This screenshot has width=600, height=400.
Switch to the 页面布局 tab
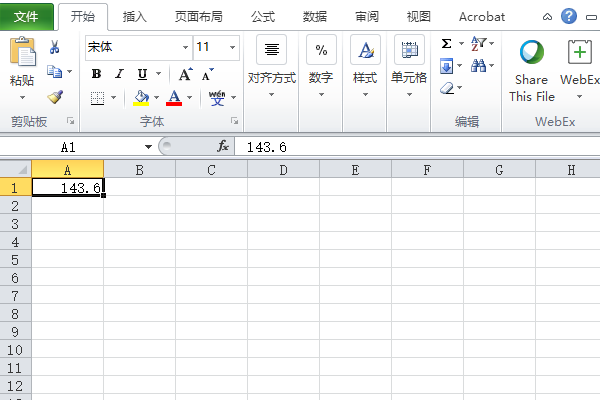tap(199, 16)
